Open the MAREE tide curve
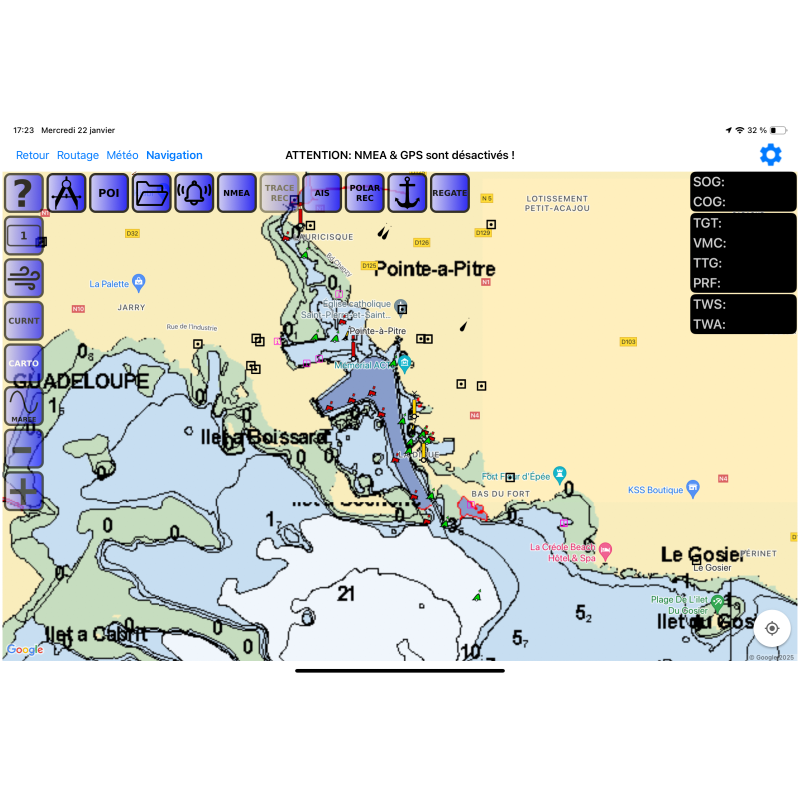800x800 pixels. point(24,406)
